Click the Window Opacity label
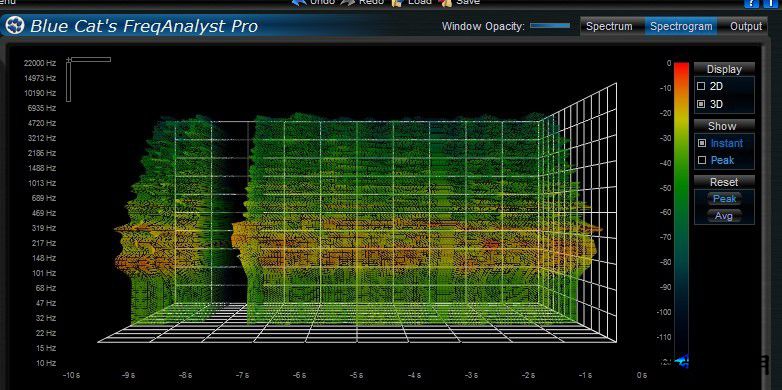Screen dimensions: 782x390 [483, 26]
